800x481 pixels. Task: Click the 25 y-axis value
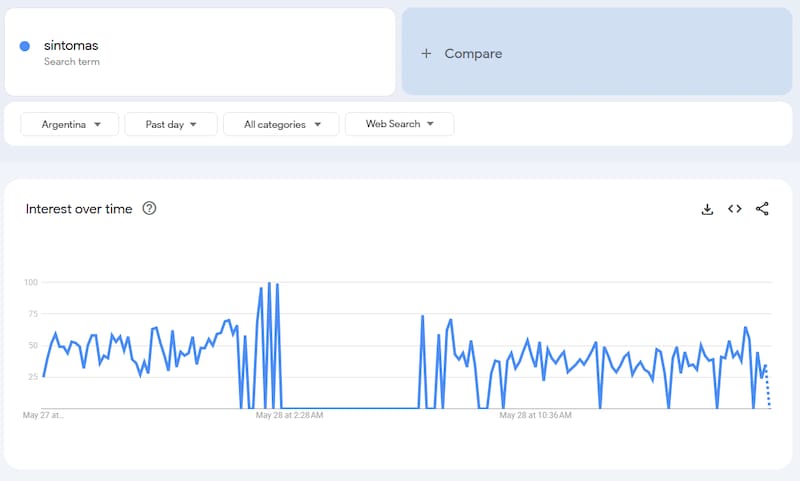point(33,377)
